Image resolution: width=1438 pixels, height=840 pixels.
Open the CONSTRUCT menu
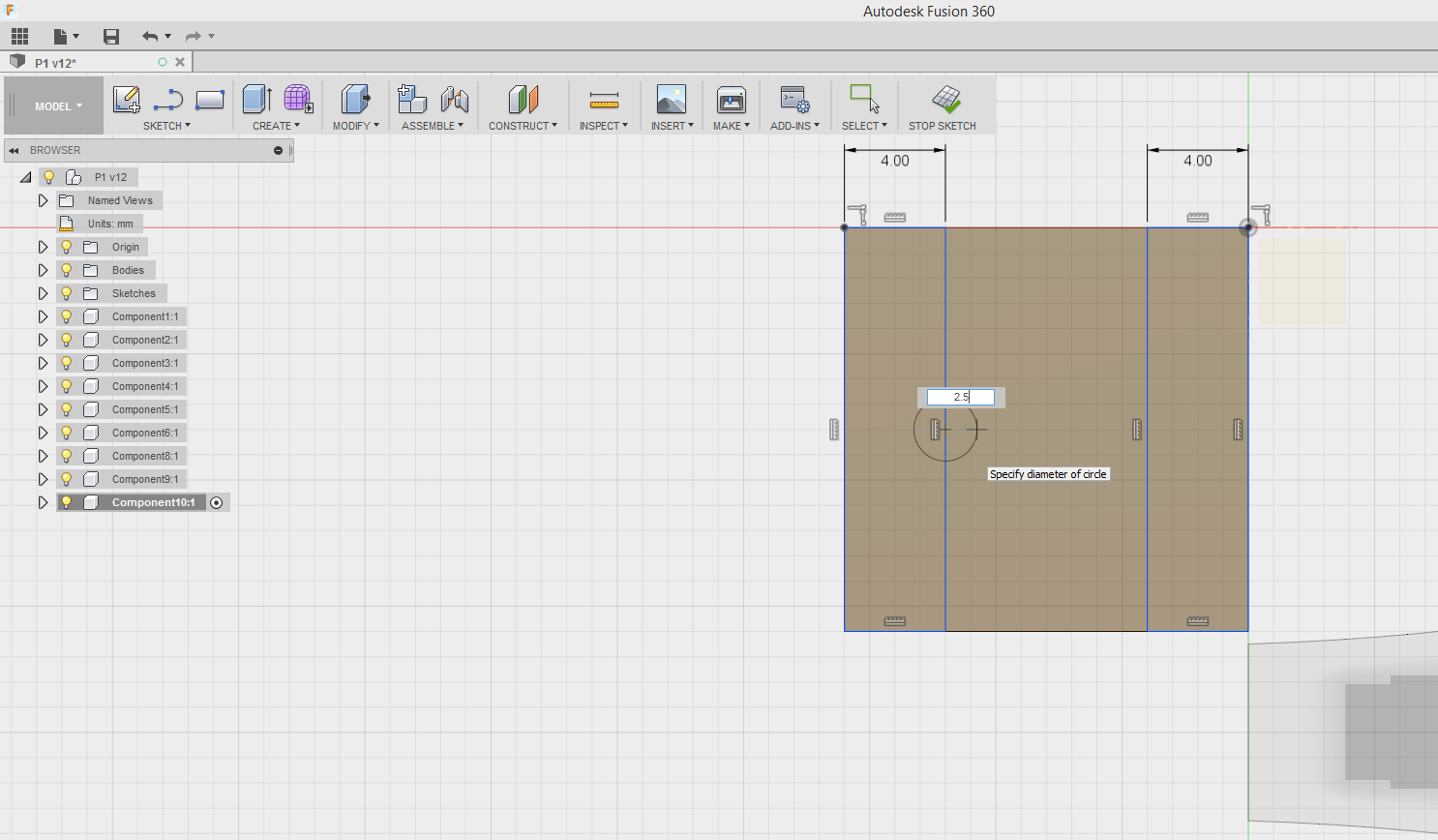pyautogui.click(x=523, y=126)
